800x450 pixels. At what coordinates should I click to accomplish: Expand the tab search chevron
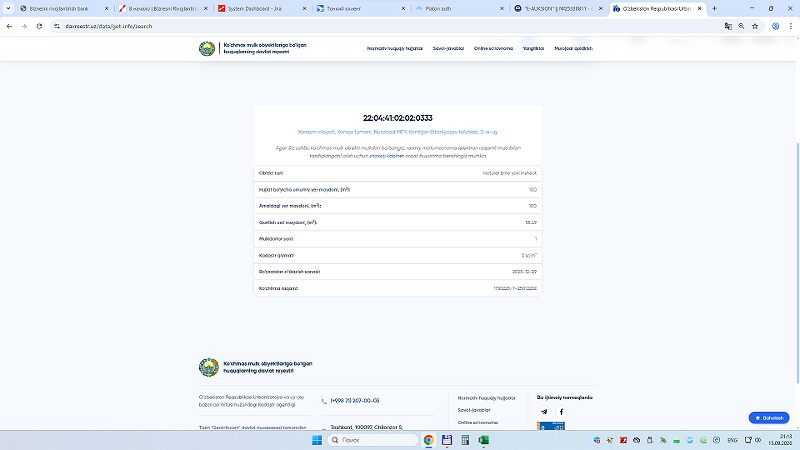(x=8, y=8)
